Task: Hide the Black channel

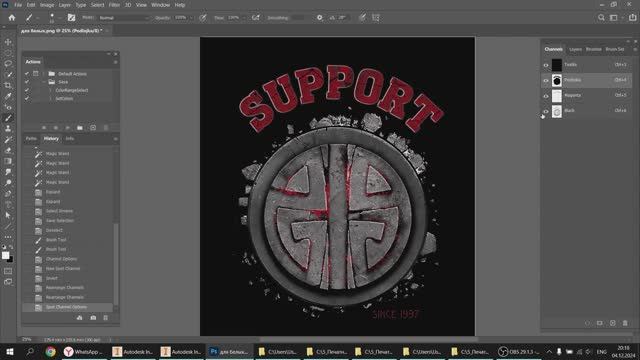Action: (546, 111)
